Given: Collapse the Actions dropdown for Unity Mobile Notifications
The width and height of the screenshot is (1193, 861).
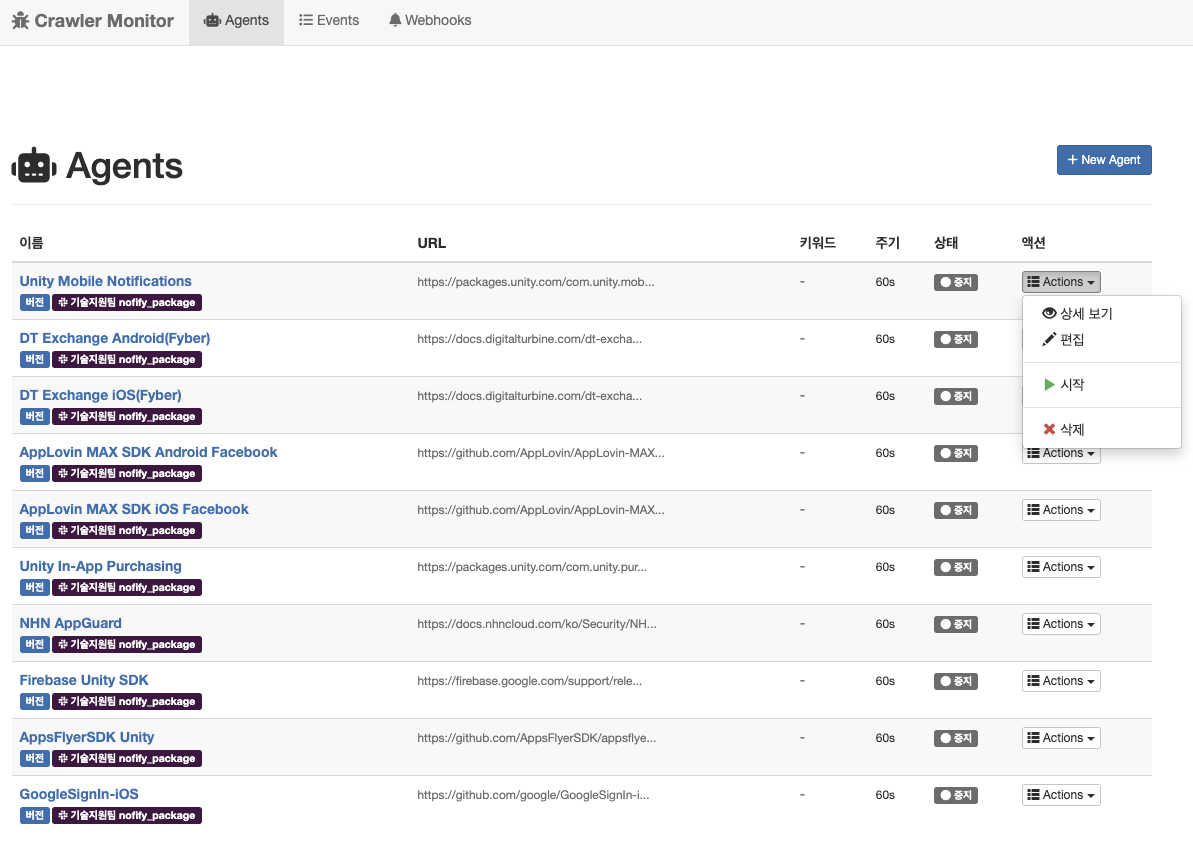Looking at the screenshot, I should [x=1061, y=282].
